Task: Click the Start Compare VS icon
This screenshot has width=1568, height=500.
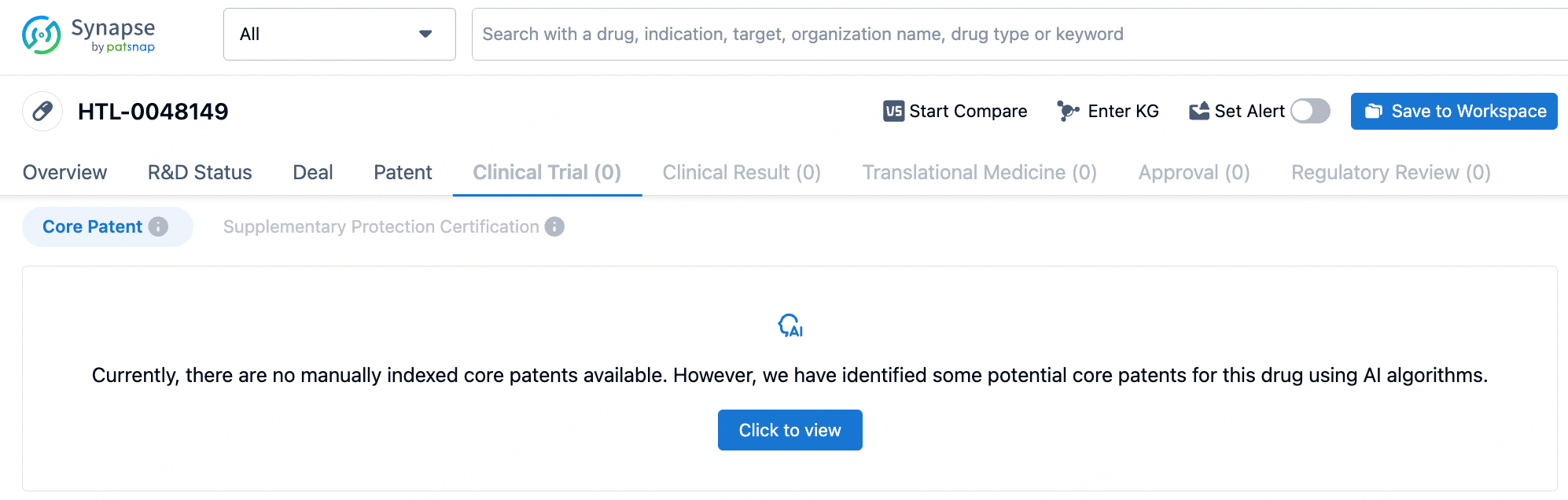Action: [x=893, y=112]
